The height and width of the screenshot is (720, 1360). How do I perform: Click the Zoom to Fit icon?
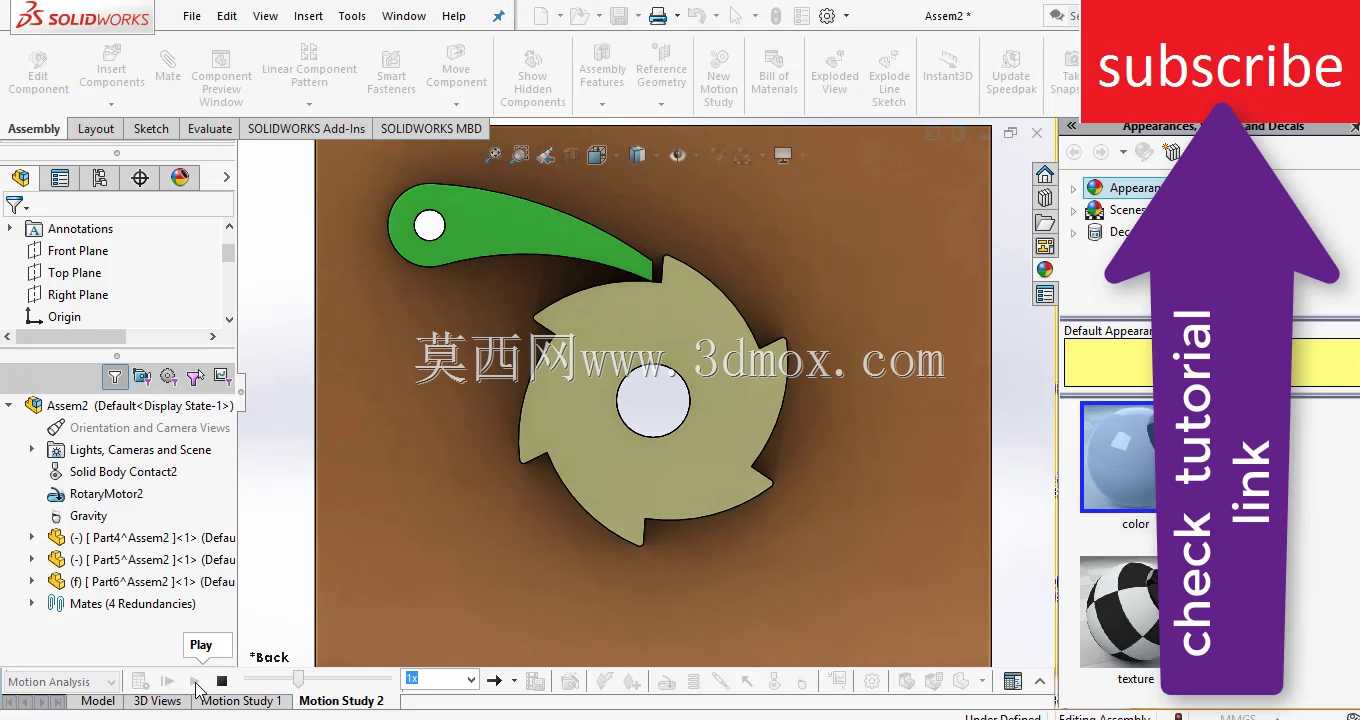tap(493, 155)
